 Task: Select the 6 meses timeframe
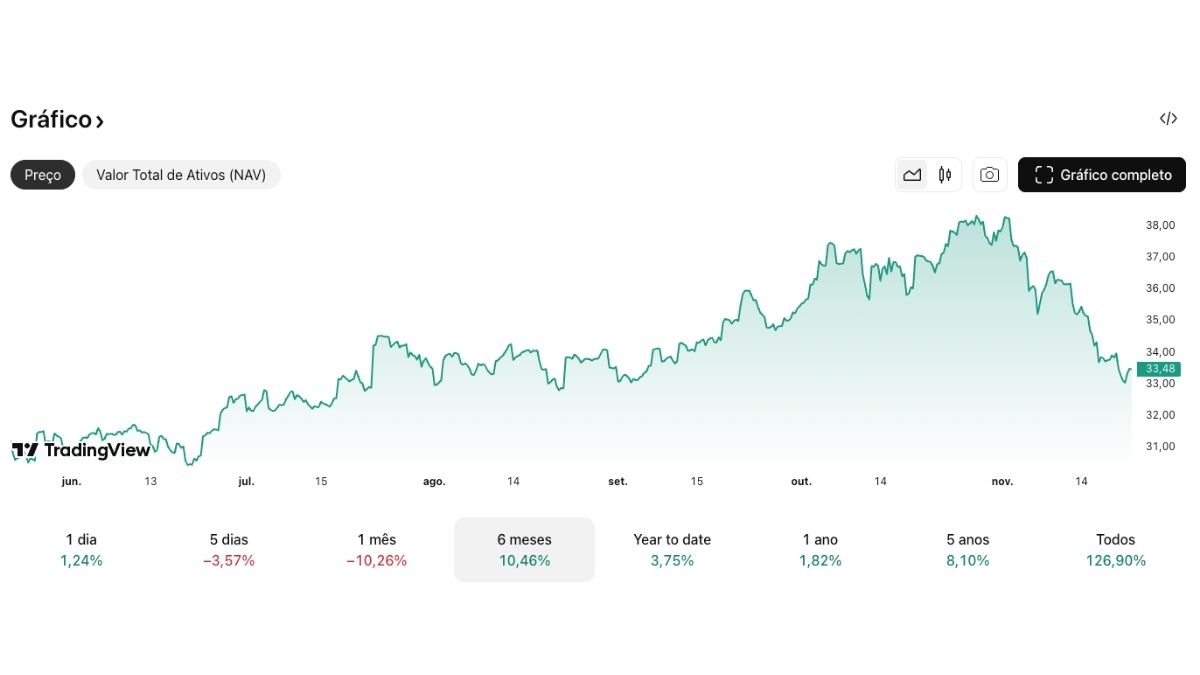tap(524, 549)
